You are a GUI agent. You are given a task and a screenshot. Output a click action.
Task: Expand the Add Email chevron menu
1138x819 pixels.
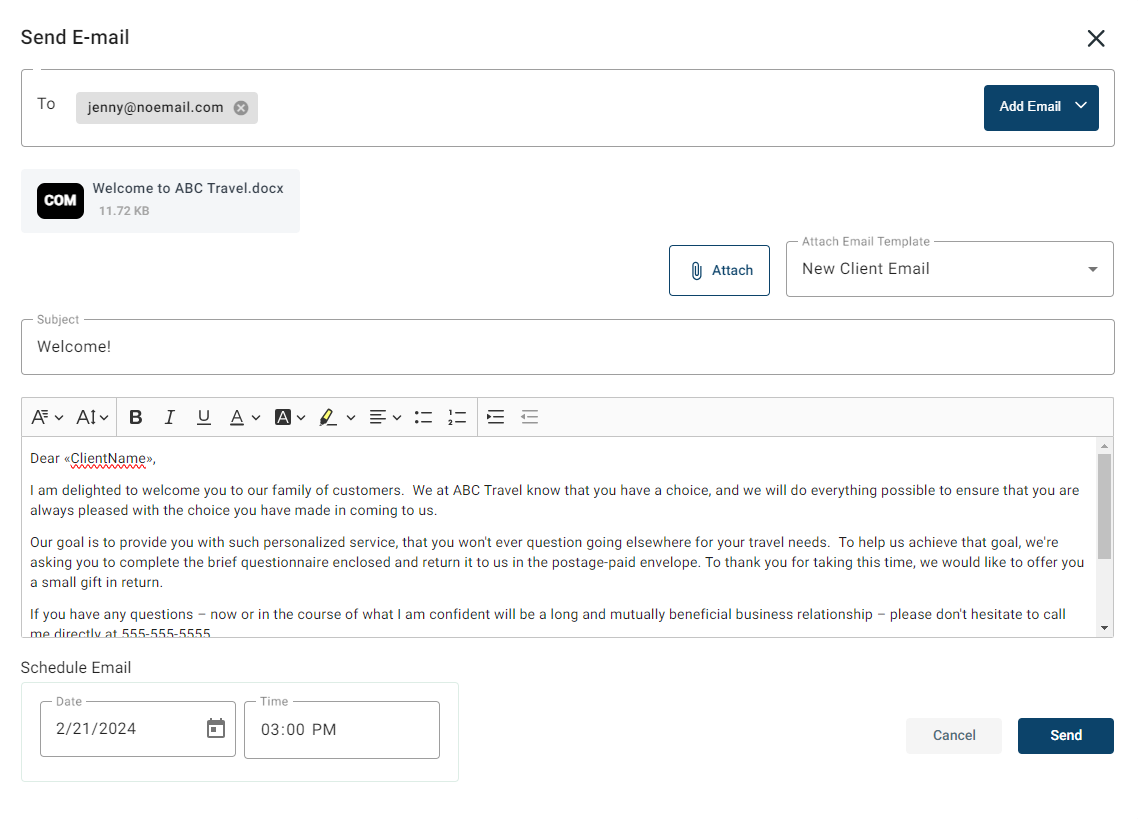[x=1081, y=106]
